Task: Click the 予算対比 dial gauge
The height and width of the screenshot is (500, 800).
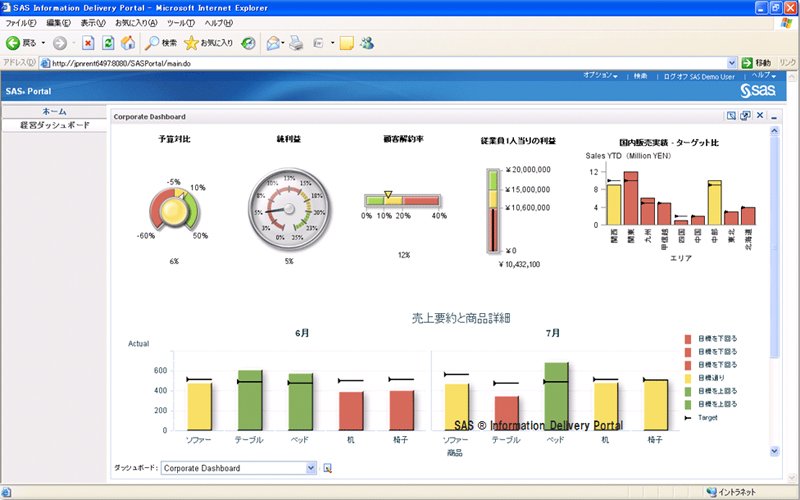Action: click(174, 210)
